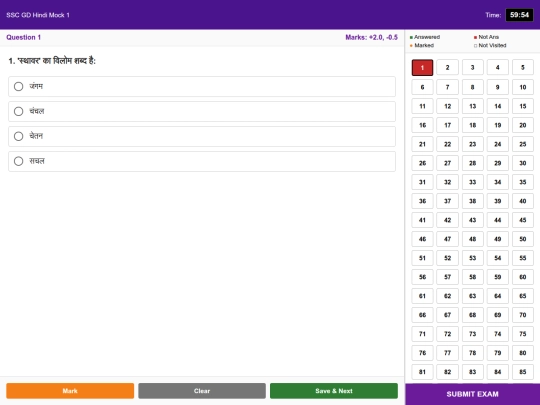Go to question 4
The image size is (540, 405).
(498, 68)
